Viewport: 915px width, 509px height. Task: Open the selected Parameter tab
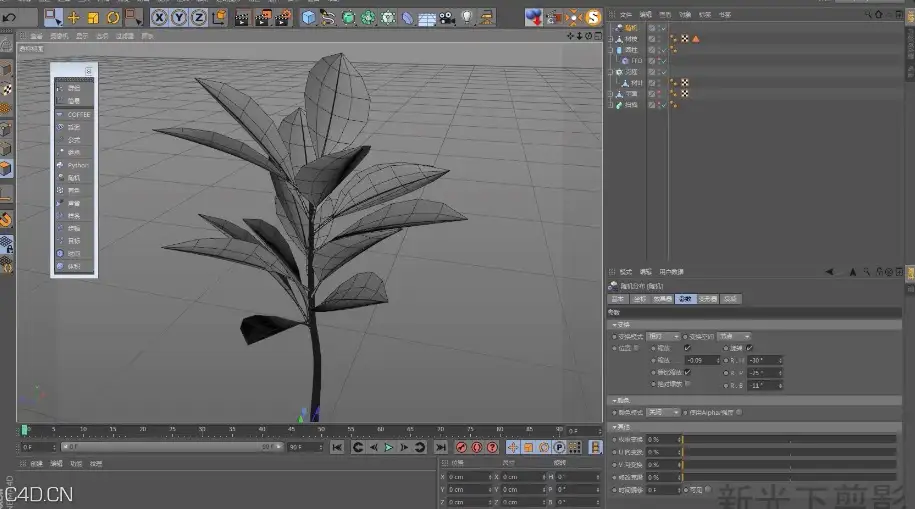(685, 299)
